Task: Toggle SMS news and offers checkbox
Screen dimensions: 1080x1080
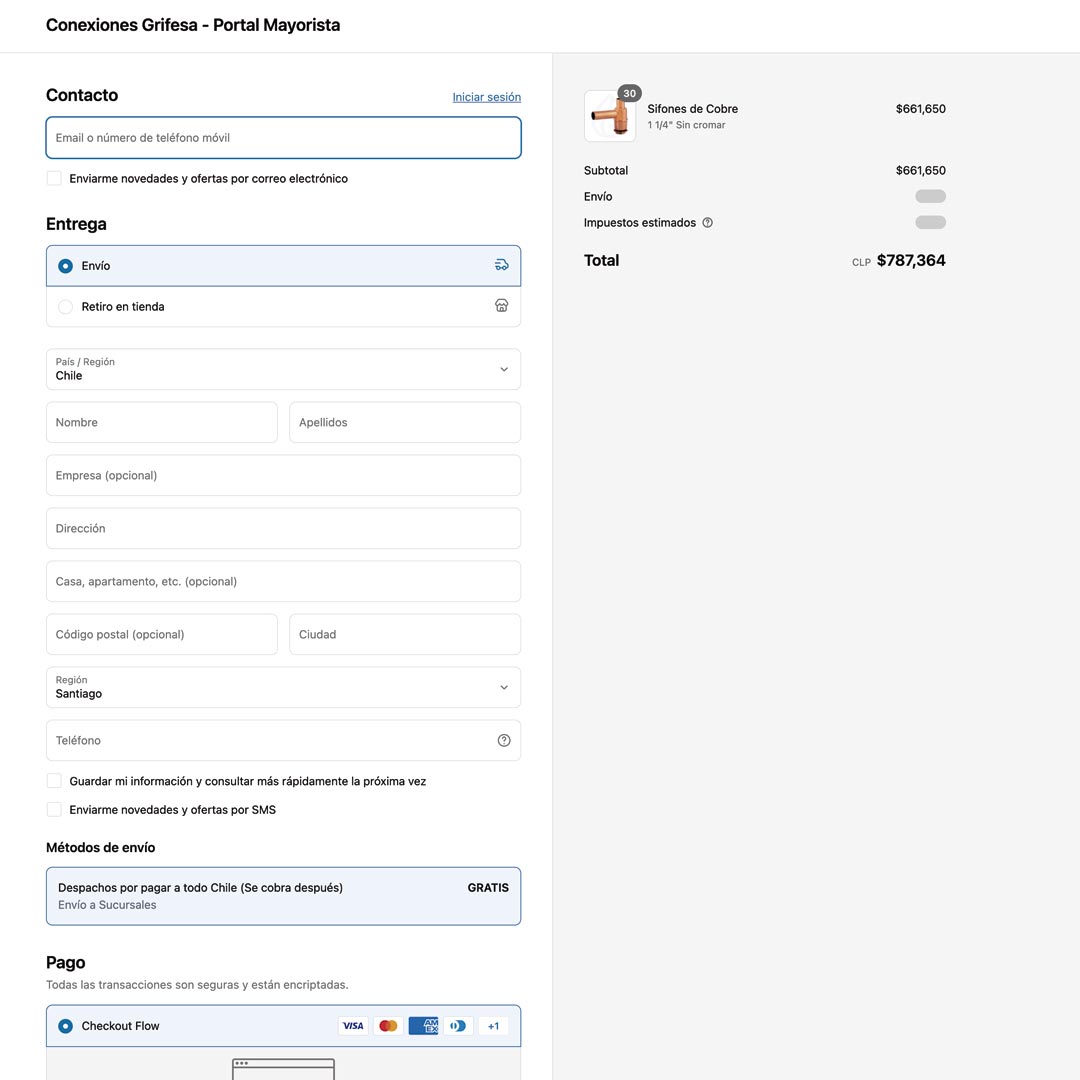Action: (54, 809)
